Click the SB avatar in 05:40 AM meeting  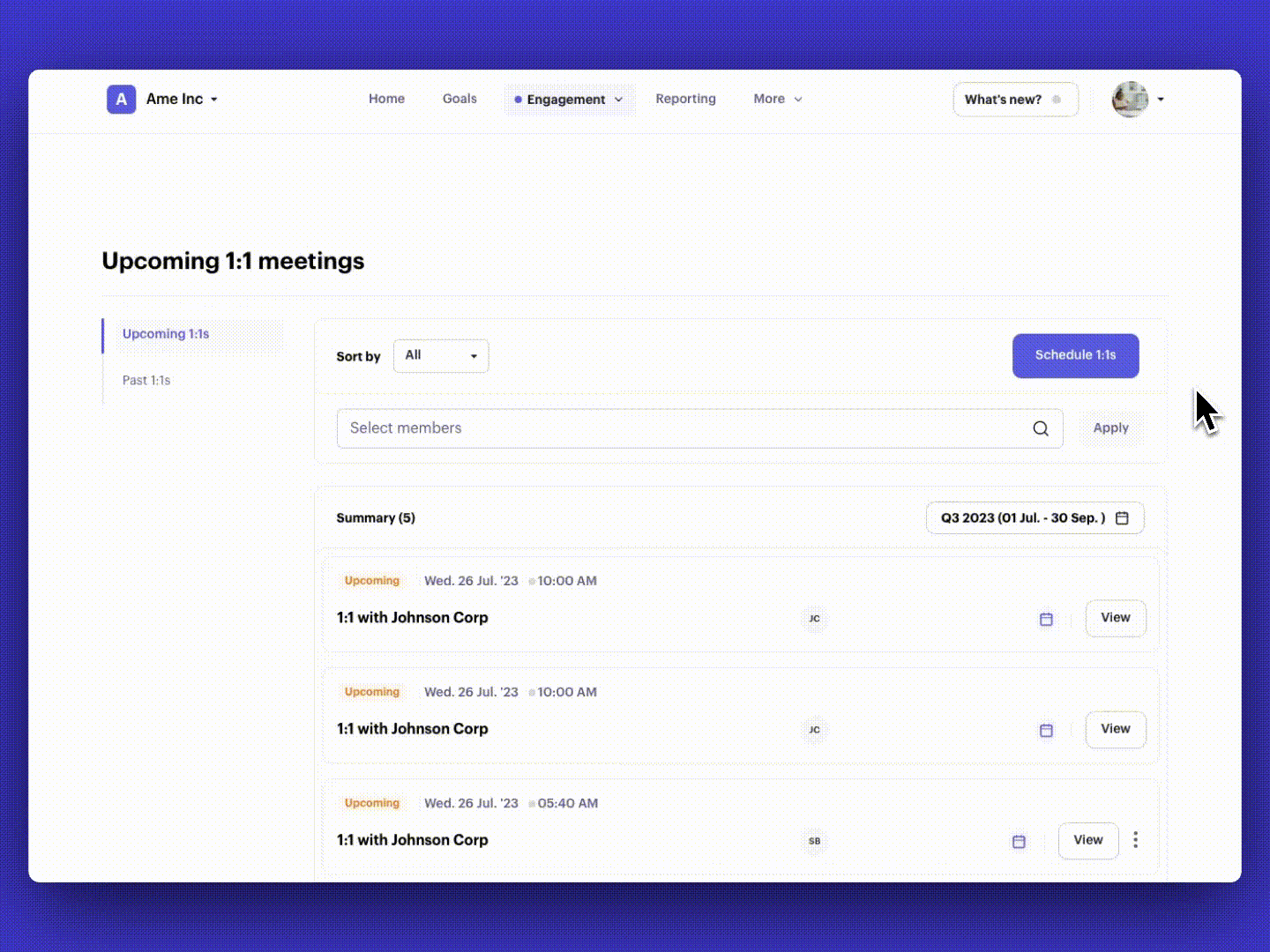pyautogui.click(x=814, y=841)
